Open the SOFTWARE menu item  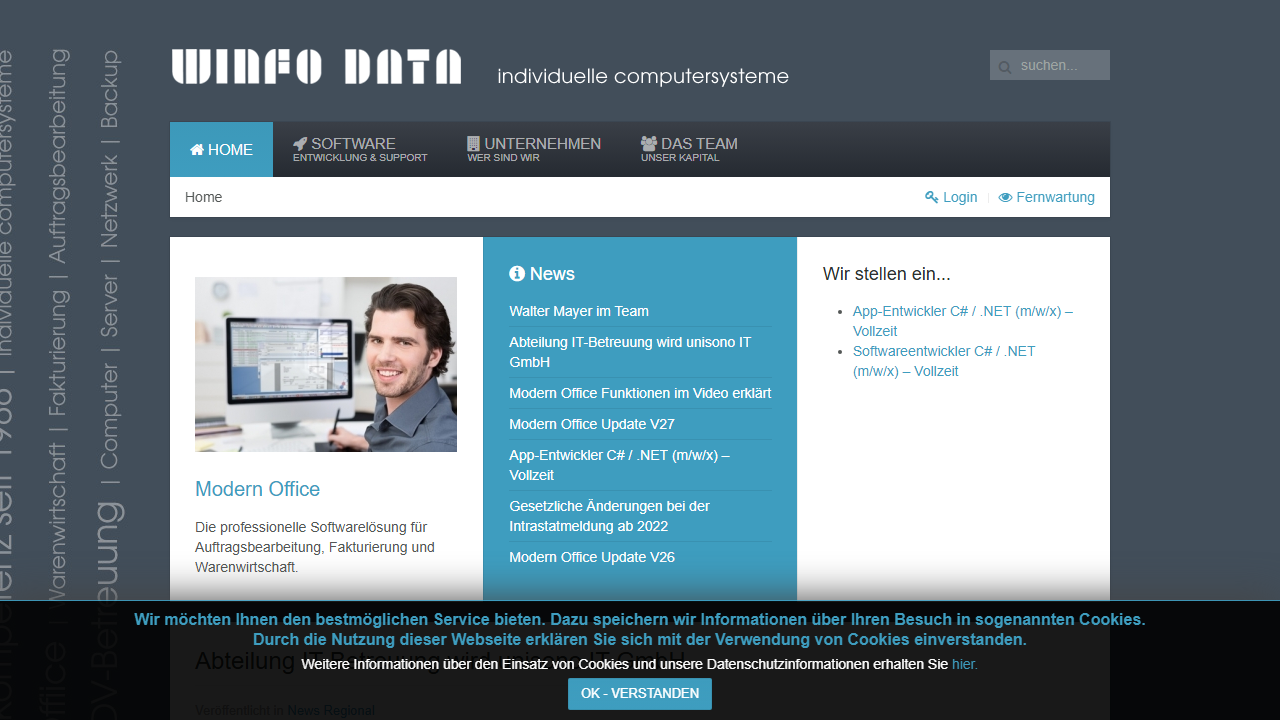coord(360,150)
